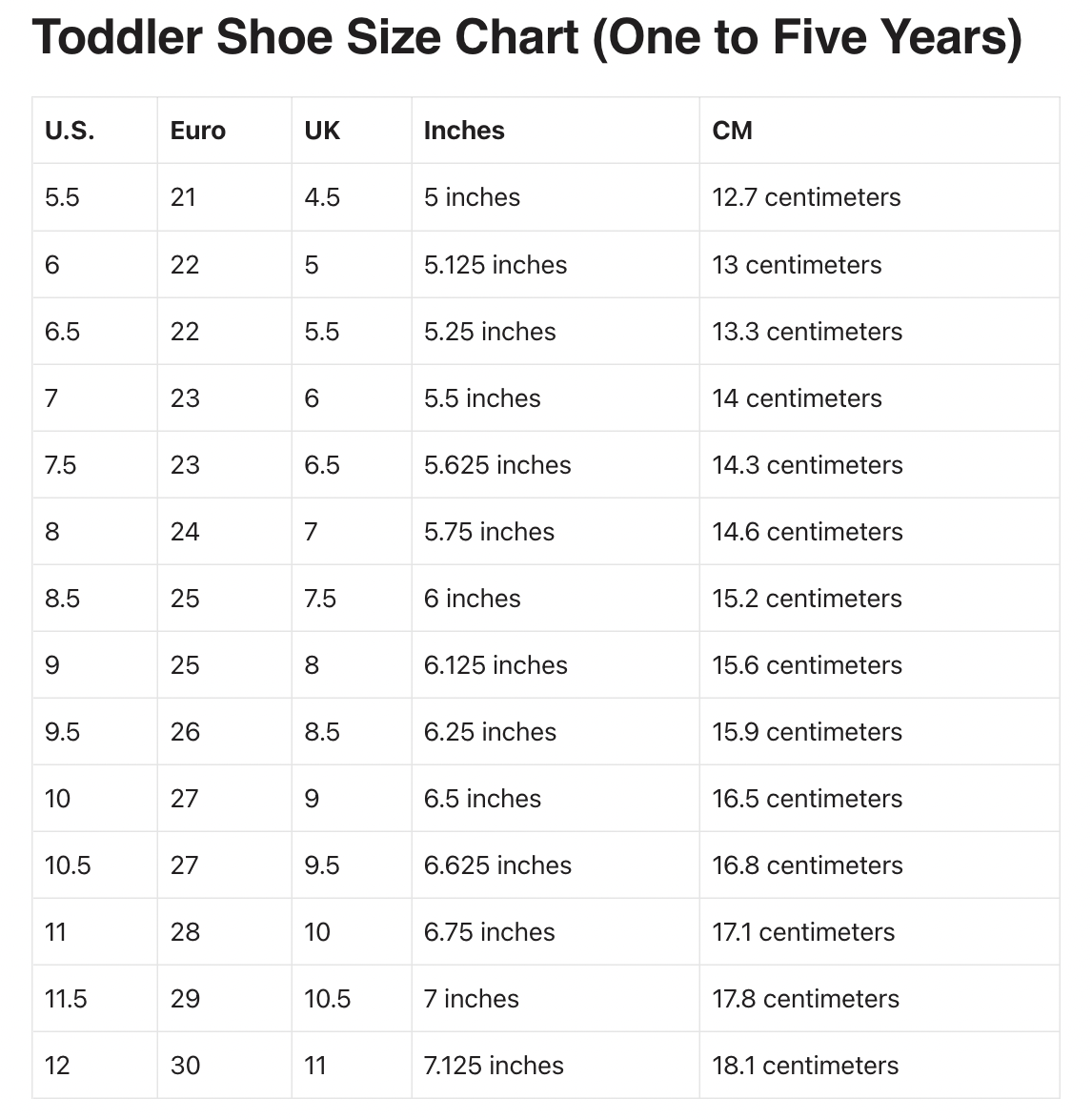The width and height of the screenshot is (1092, 1119).
Task: Select Euro size 26 cell
Action: (x=225, y=731)
